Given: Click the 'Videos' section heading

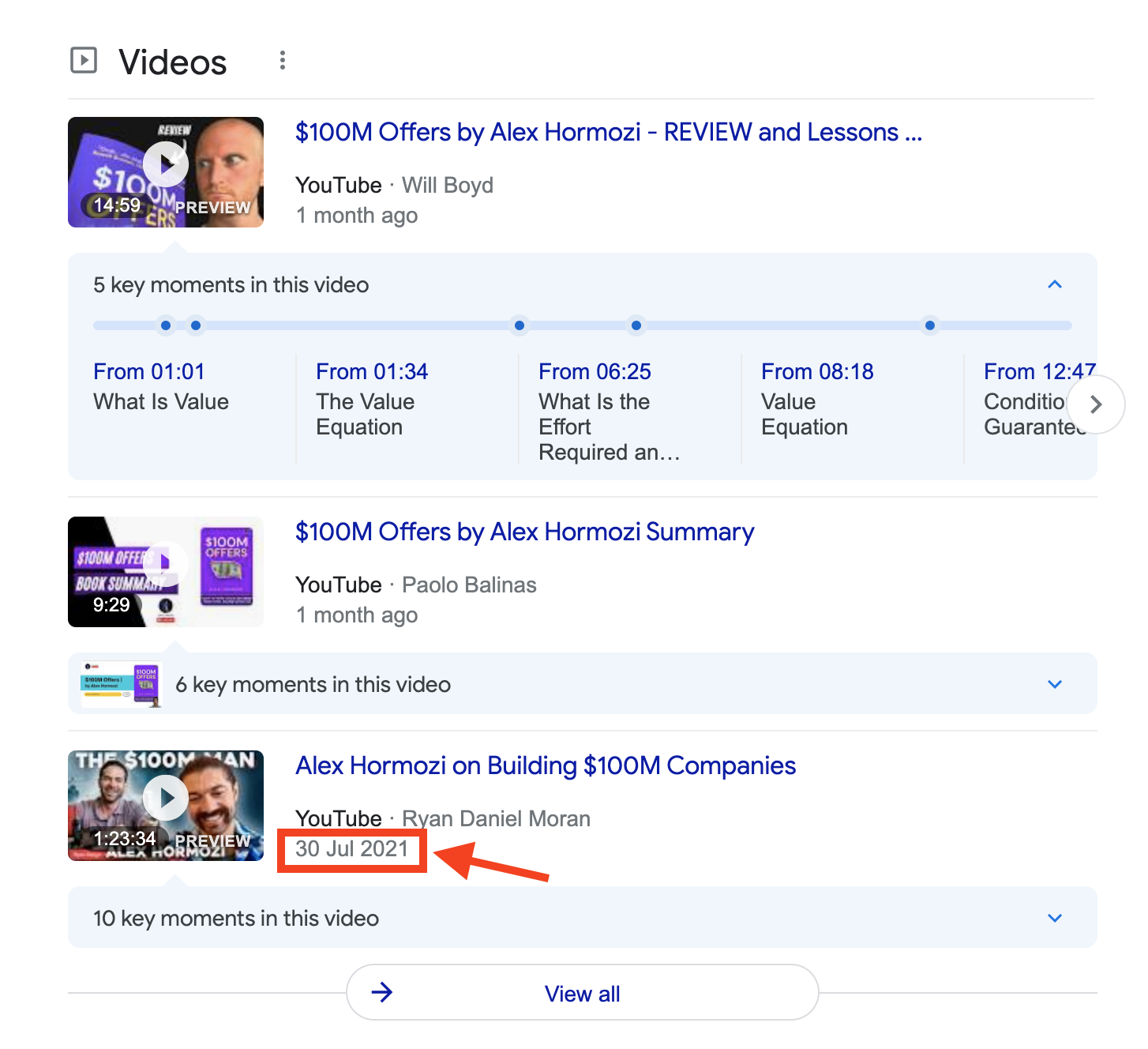Looking at the screenshot, I should click(173, 62).
